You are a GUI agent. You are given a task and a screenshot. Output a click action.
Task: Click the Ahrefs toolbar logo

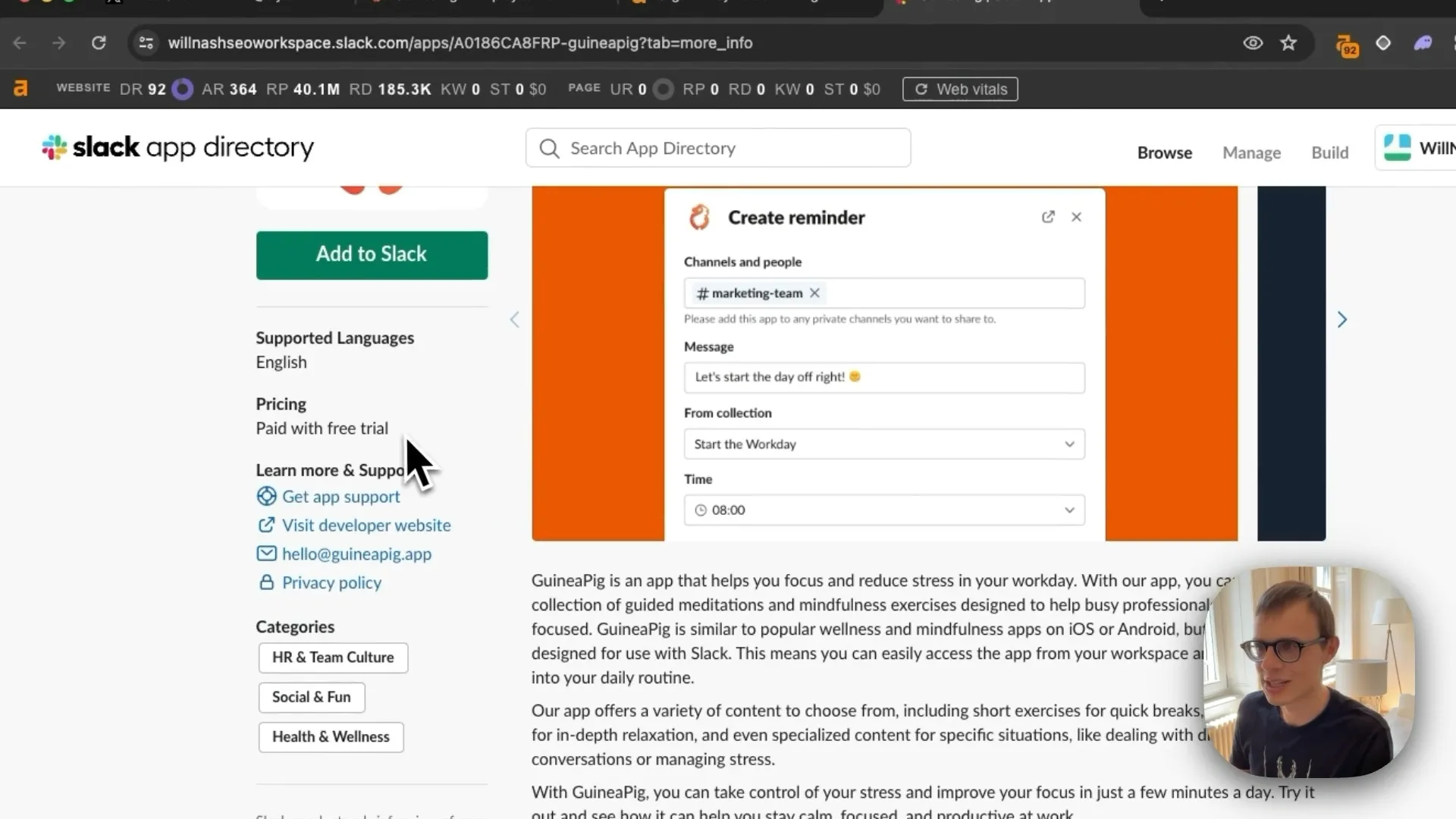tap(21, 89)
